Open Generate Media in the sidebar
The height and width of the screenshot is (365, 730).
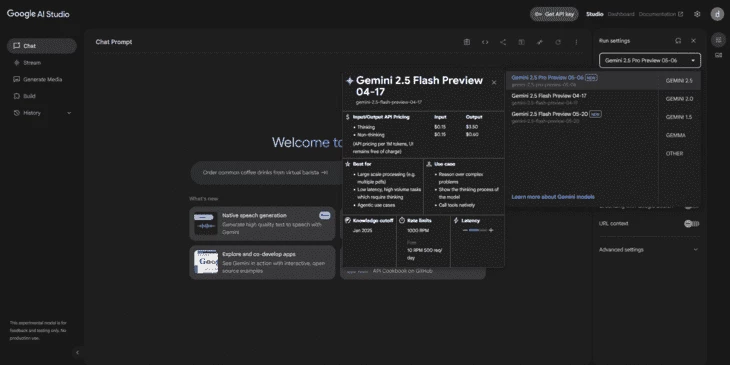pos(42,80)
